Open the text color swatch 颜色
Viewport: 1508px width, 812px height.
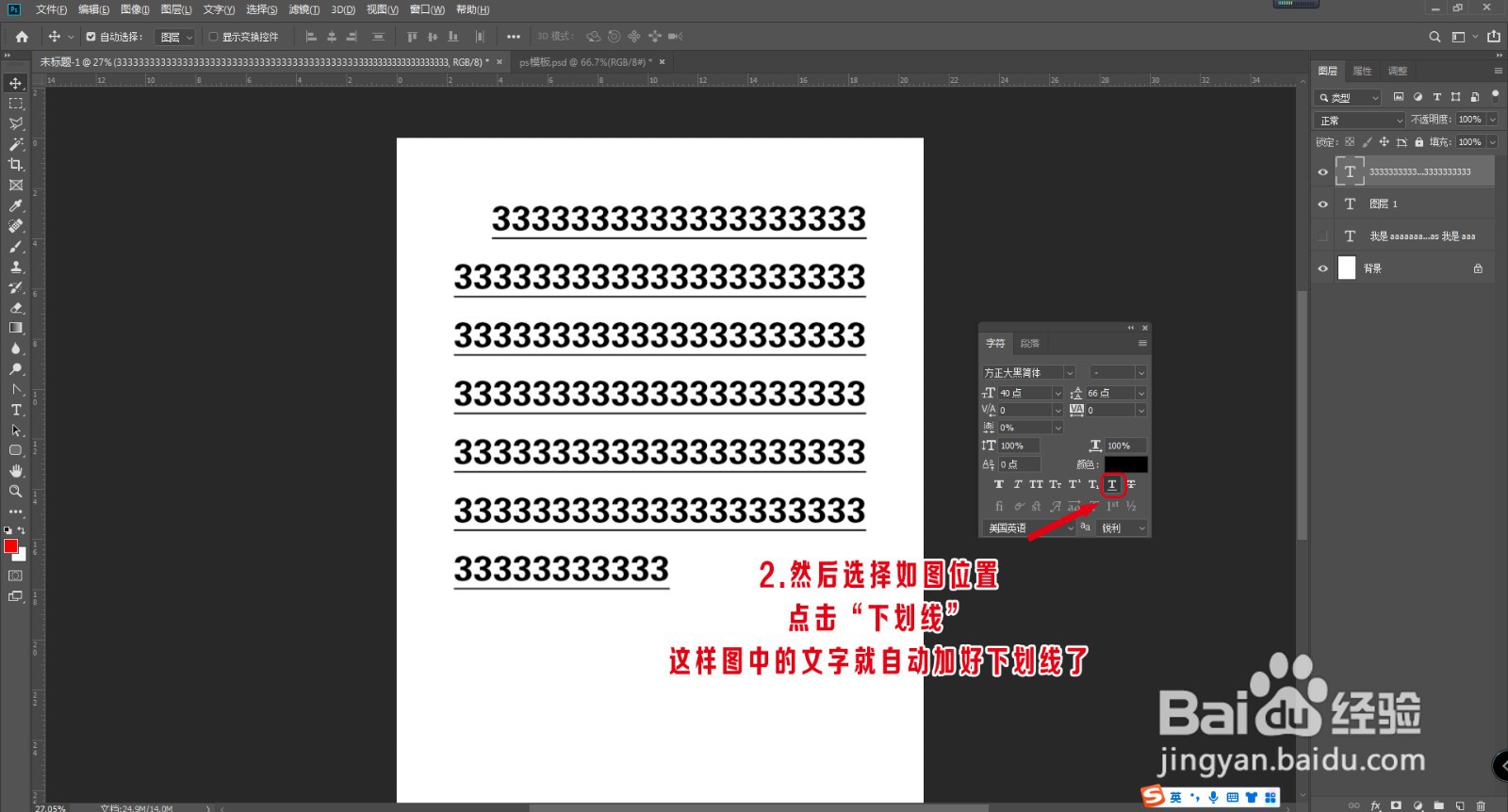pyautogui.click(x=1125, y=464)
